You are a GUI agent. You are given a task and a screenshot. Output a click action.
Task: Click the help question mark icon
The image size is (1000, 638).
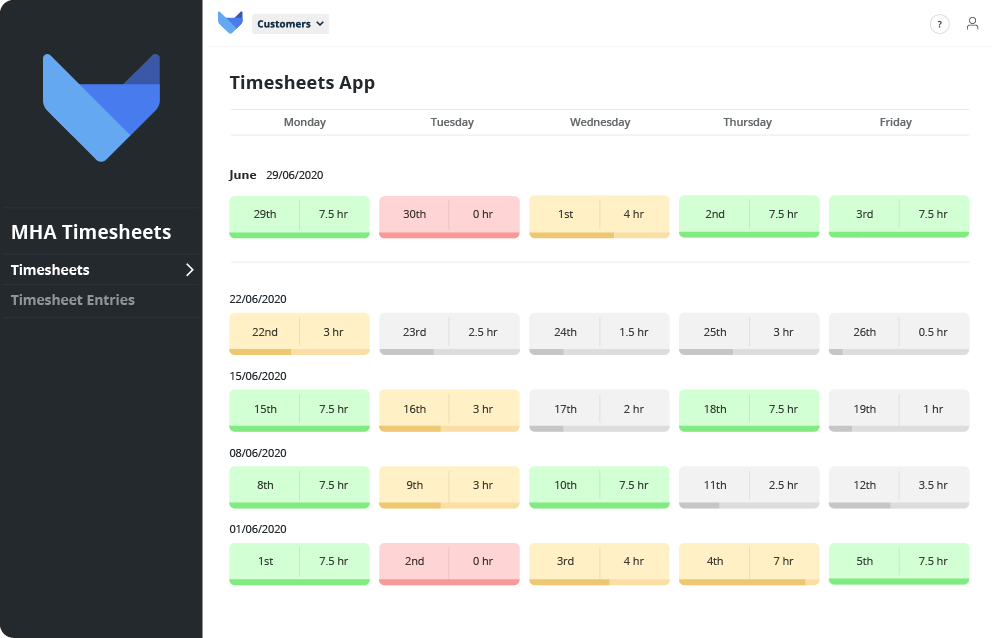coord(939,24)
